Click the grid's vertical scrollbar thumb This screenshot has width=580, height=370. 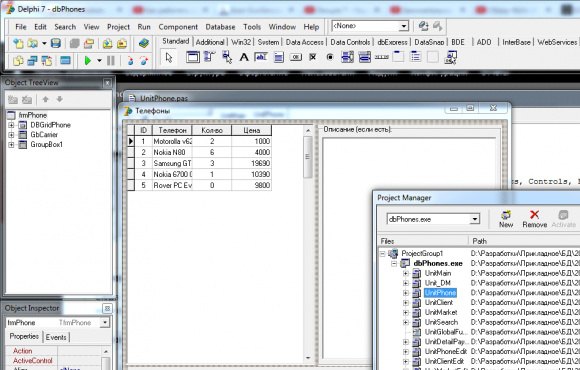click(307, 157)
